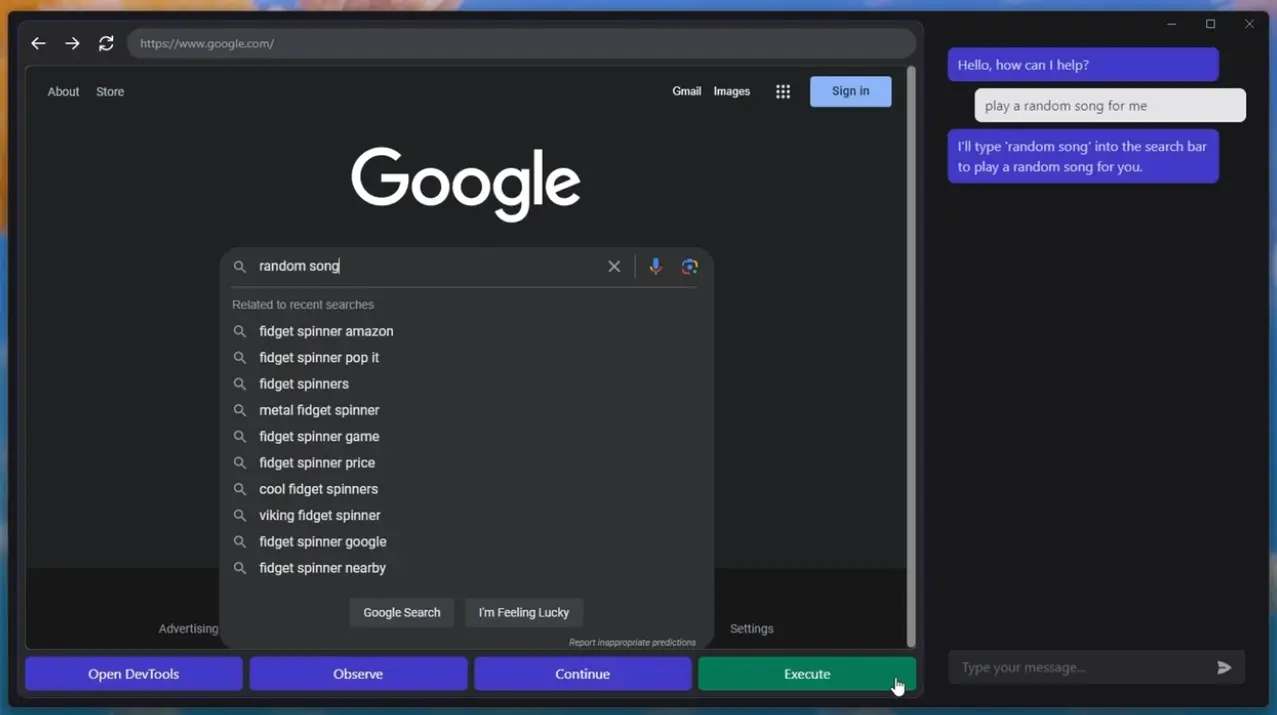Screen dimensions: 1277x715
Task: Click the search icon beside 'cool fidget spinners'
Action: [x=240, y=489]
